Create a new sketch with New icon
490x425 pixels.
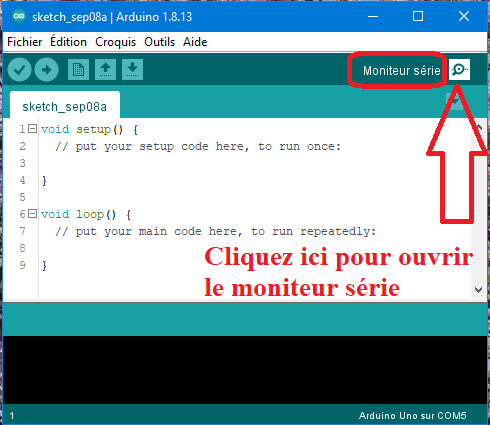(x=78, y=70)
